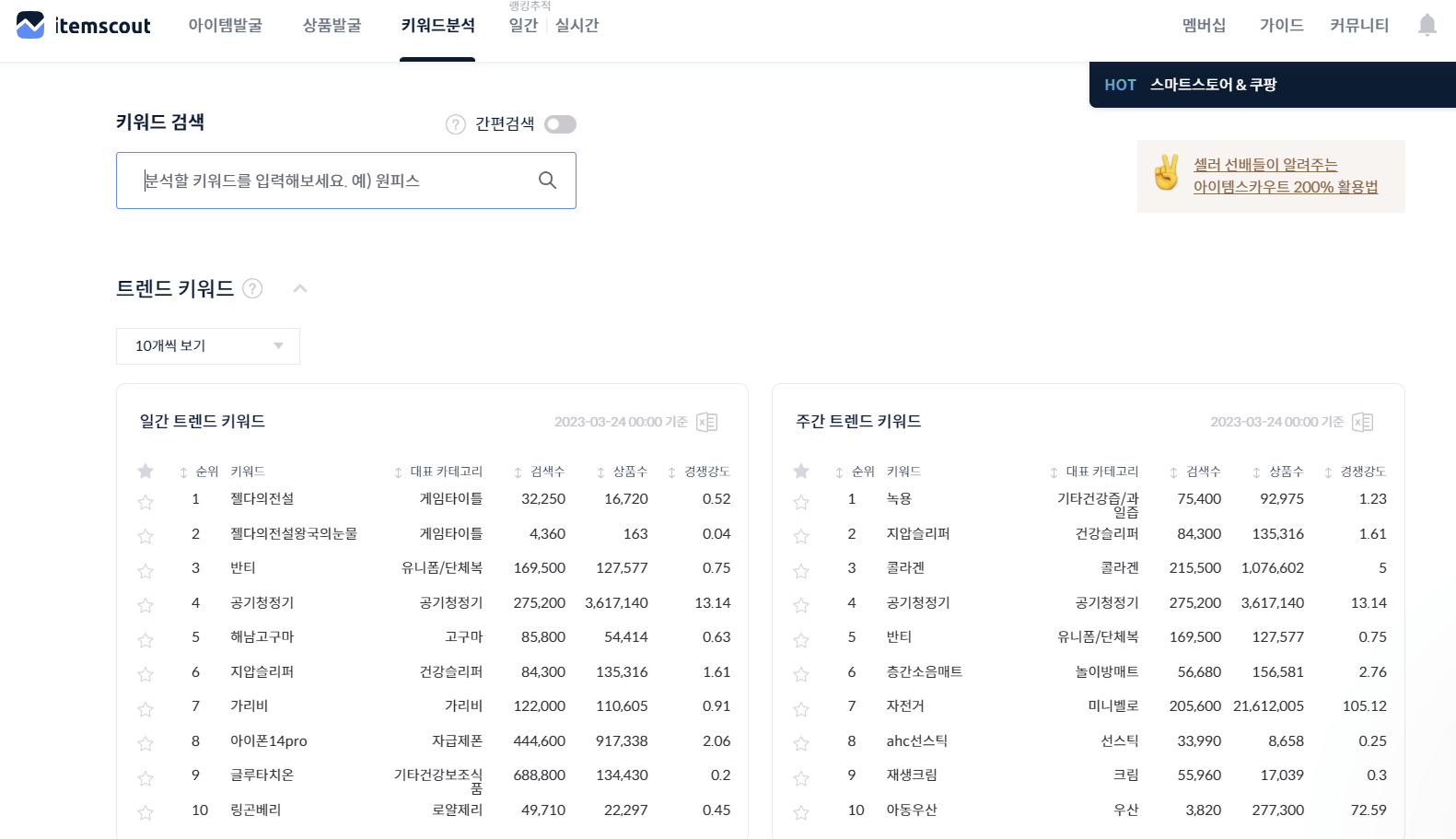This screenshot has width=1456, height=839.
Task: Open the 가이드 link
Action: click(x=1282, y=26)
